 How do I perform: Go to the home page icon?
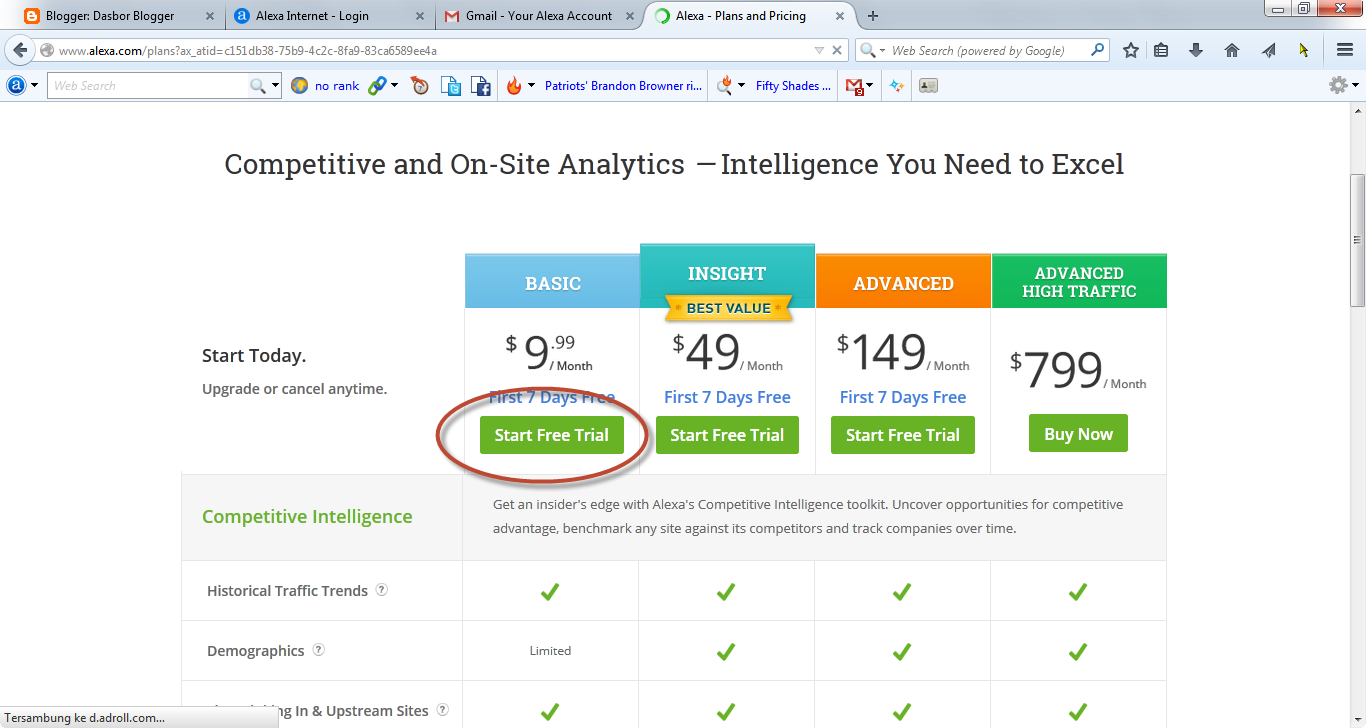1232,50
